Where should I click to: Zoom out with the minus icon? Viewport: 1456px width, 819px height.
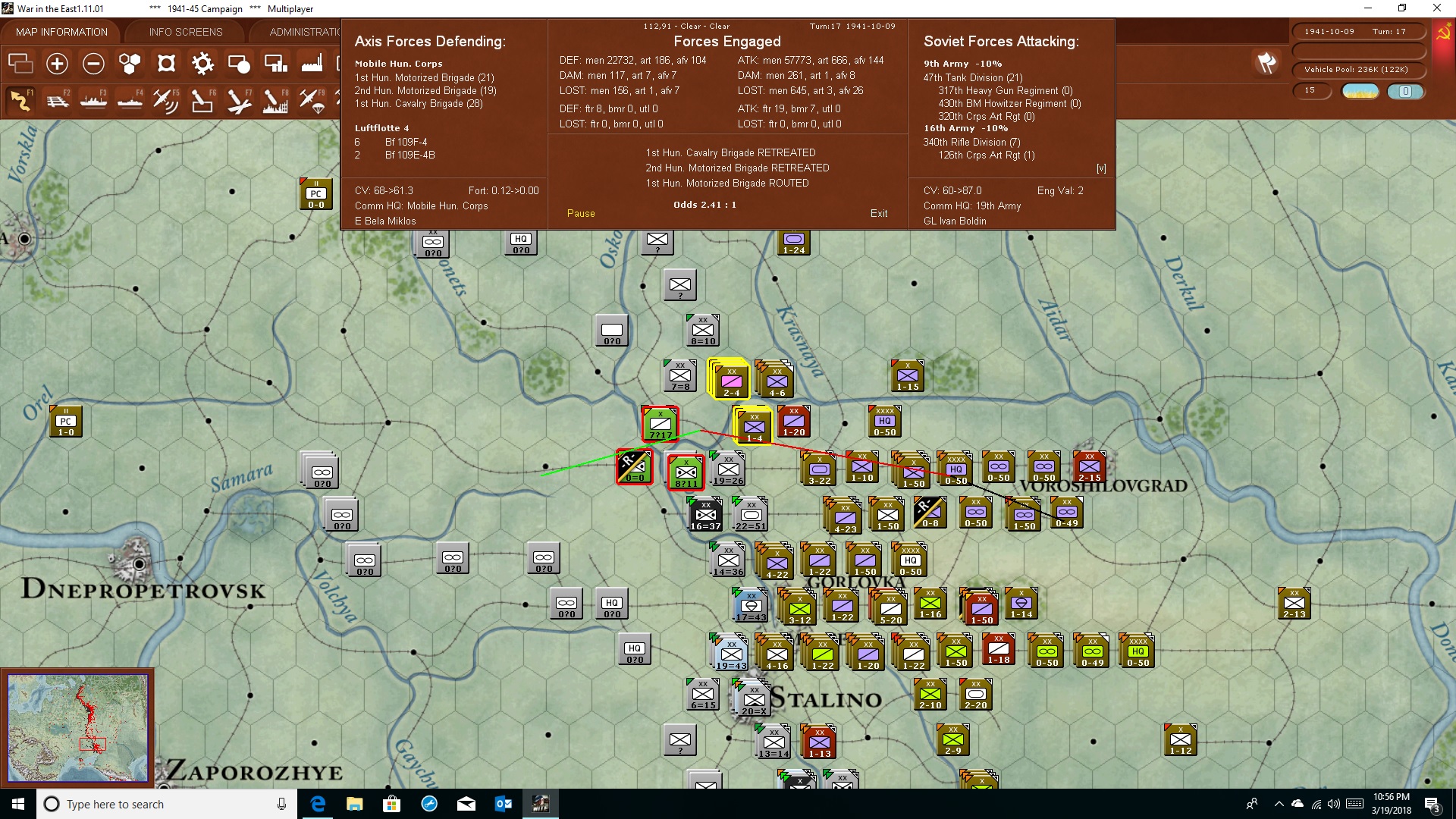click(93, 64)
